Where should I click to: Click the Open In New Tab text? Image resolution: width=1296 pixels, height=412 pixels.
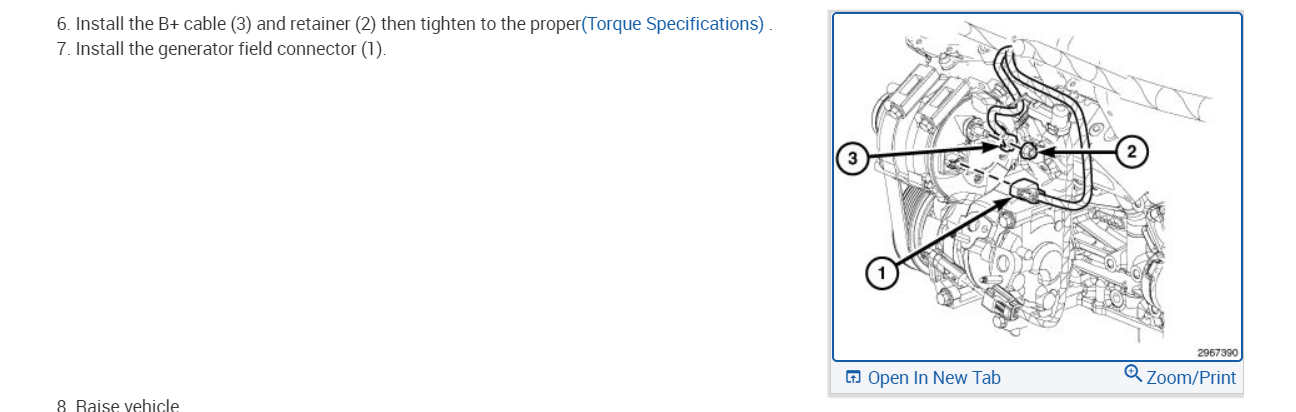934,377
